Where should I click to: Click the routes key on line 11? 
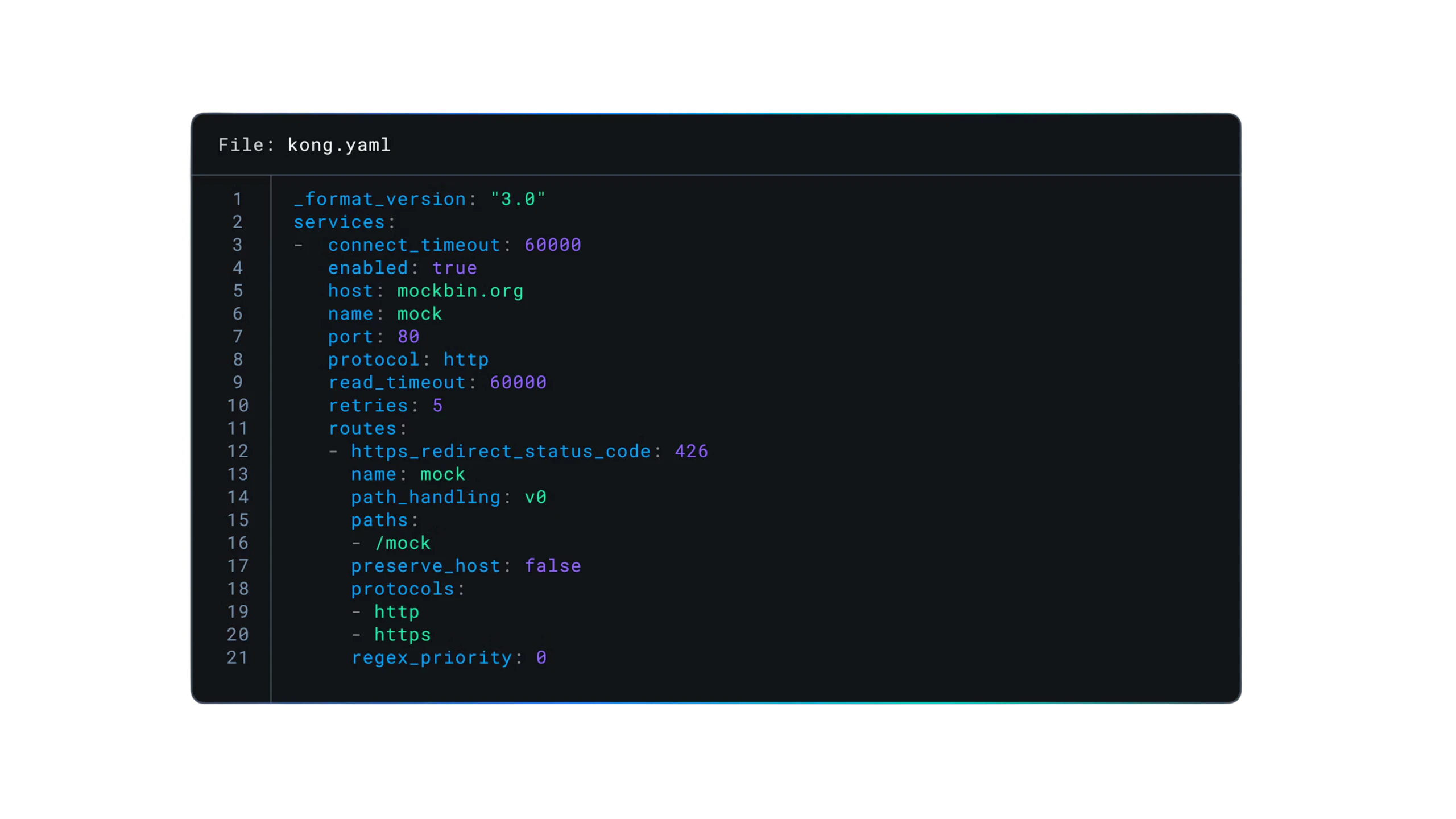pos(363,428)
